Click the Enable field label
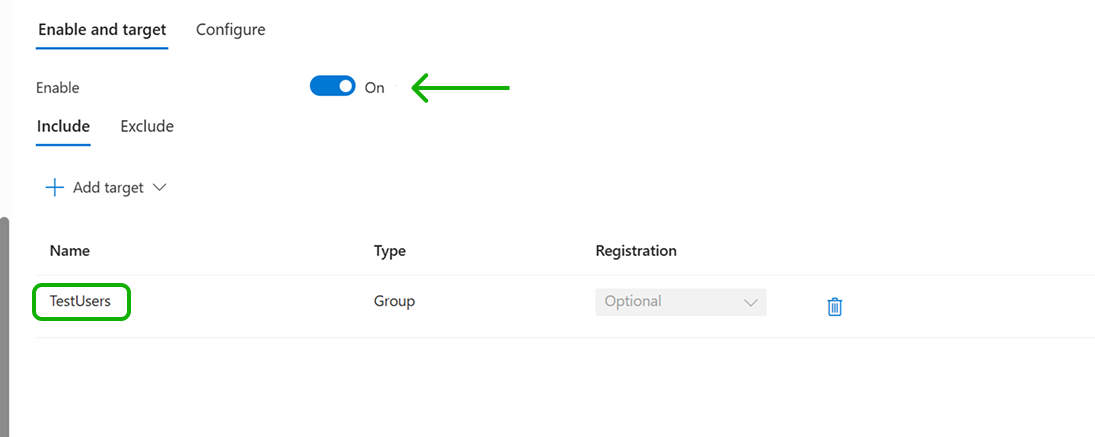Image resolution: width=1095 pixels, height=437 pixels. tap(58, 88)
